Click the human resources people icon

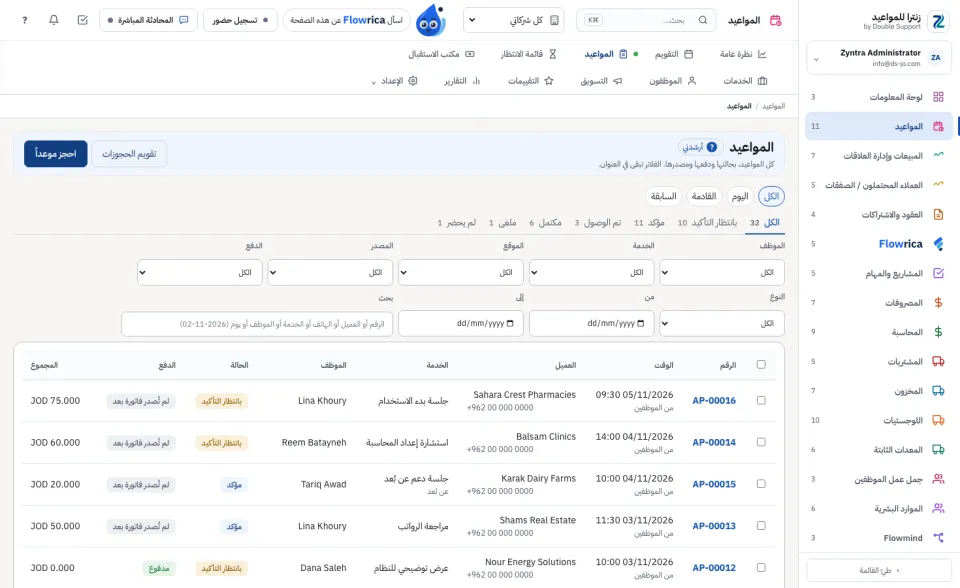coord(938,508)
